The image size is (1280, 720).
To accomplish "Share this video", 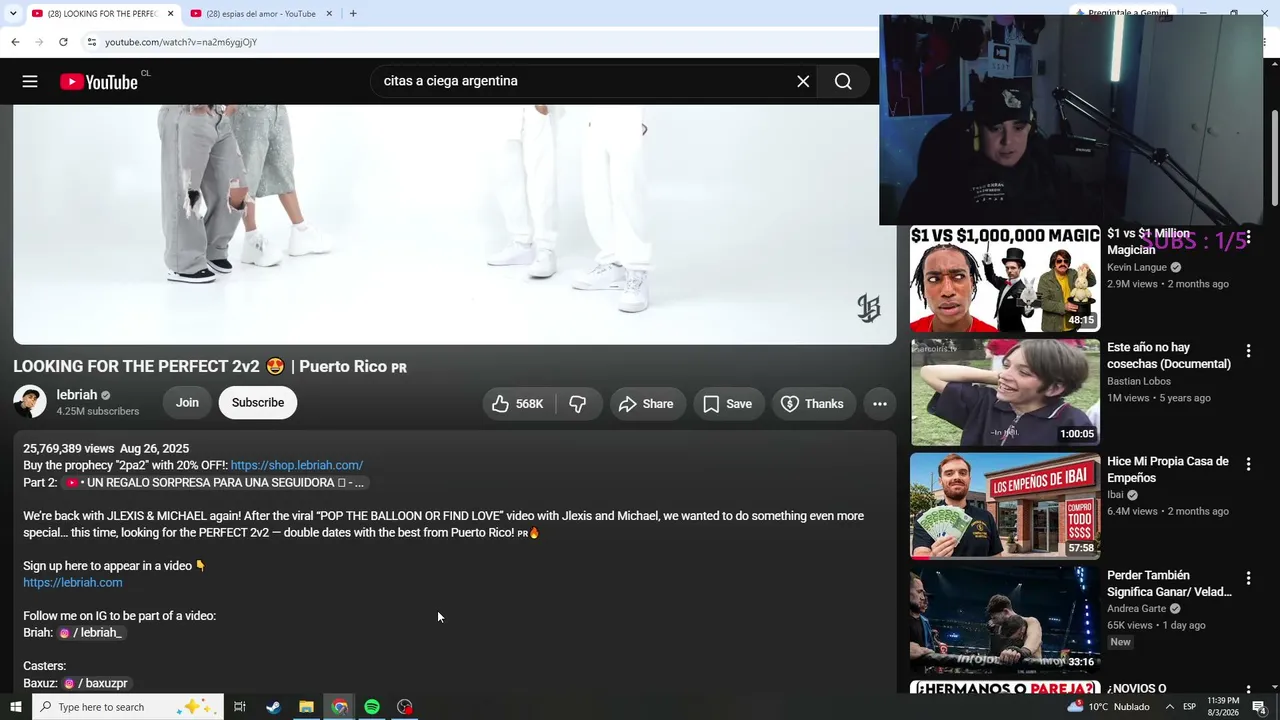I will pyautogui.click(x=647, y=404).
